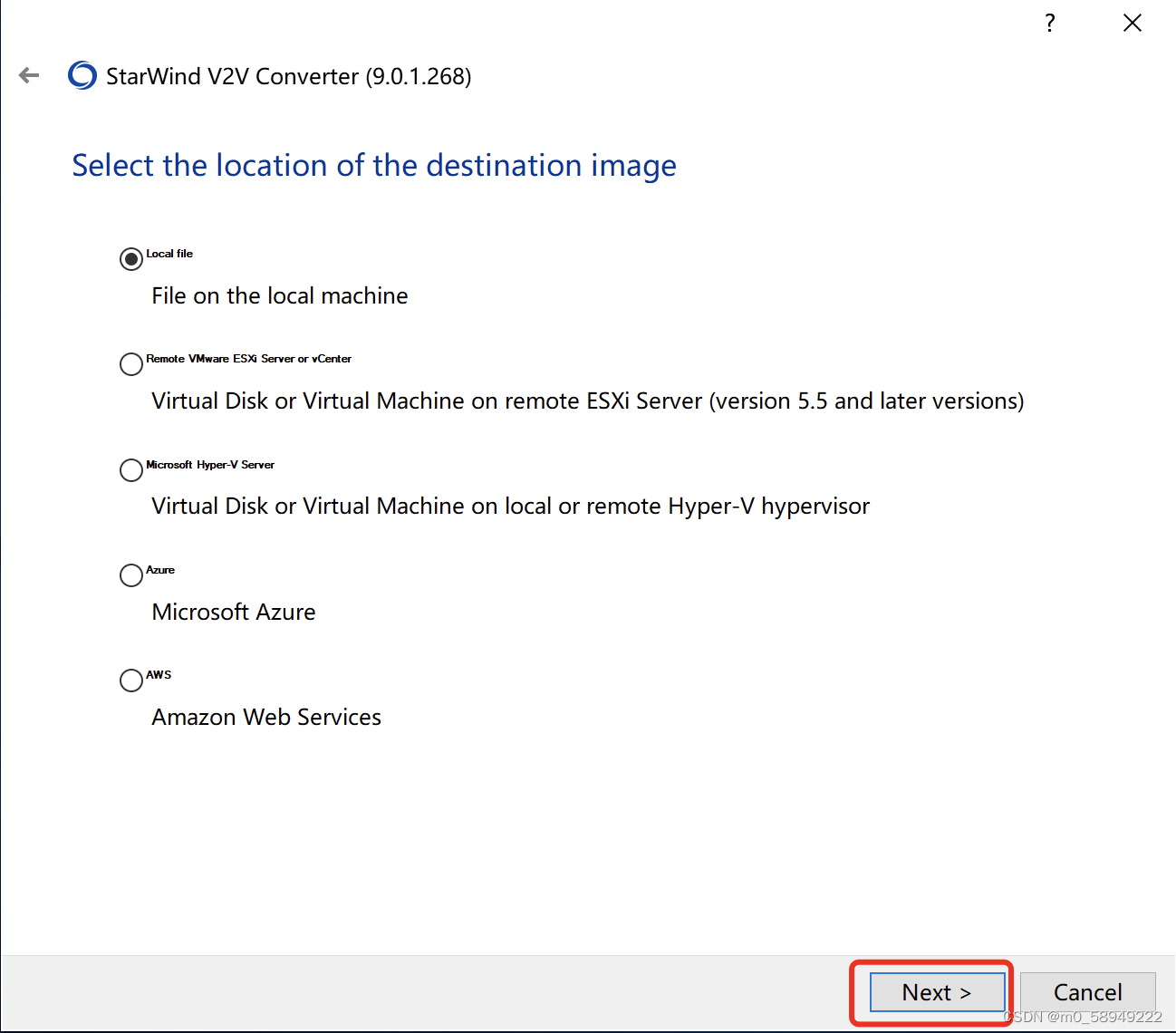Select the Local file radio button
This screenshot has height=1033, width=1176.
point(131,259)
